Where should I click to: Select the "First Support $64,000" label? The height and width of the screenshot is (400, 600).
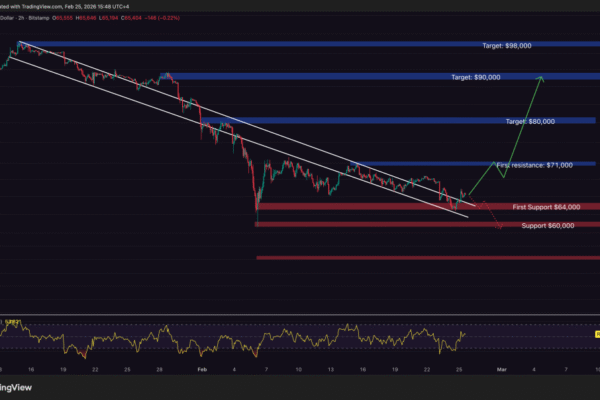pyautogui.click(x=547, y=206)
